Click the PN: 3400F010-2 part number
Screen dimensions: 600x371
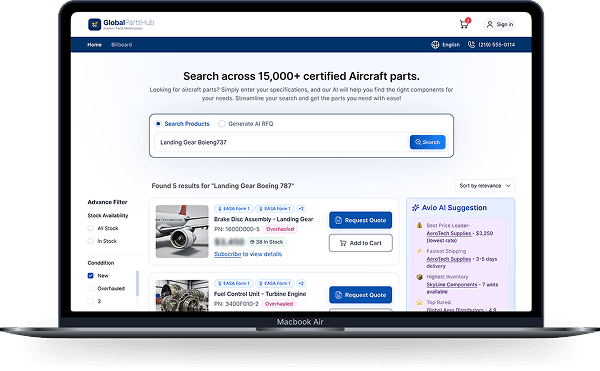coord(236,304)
